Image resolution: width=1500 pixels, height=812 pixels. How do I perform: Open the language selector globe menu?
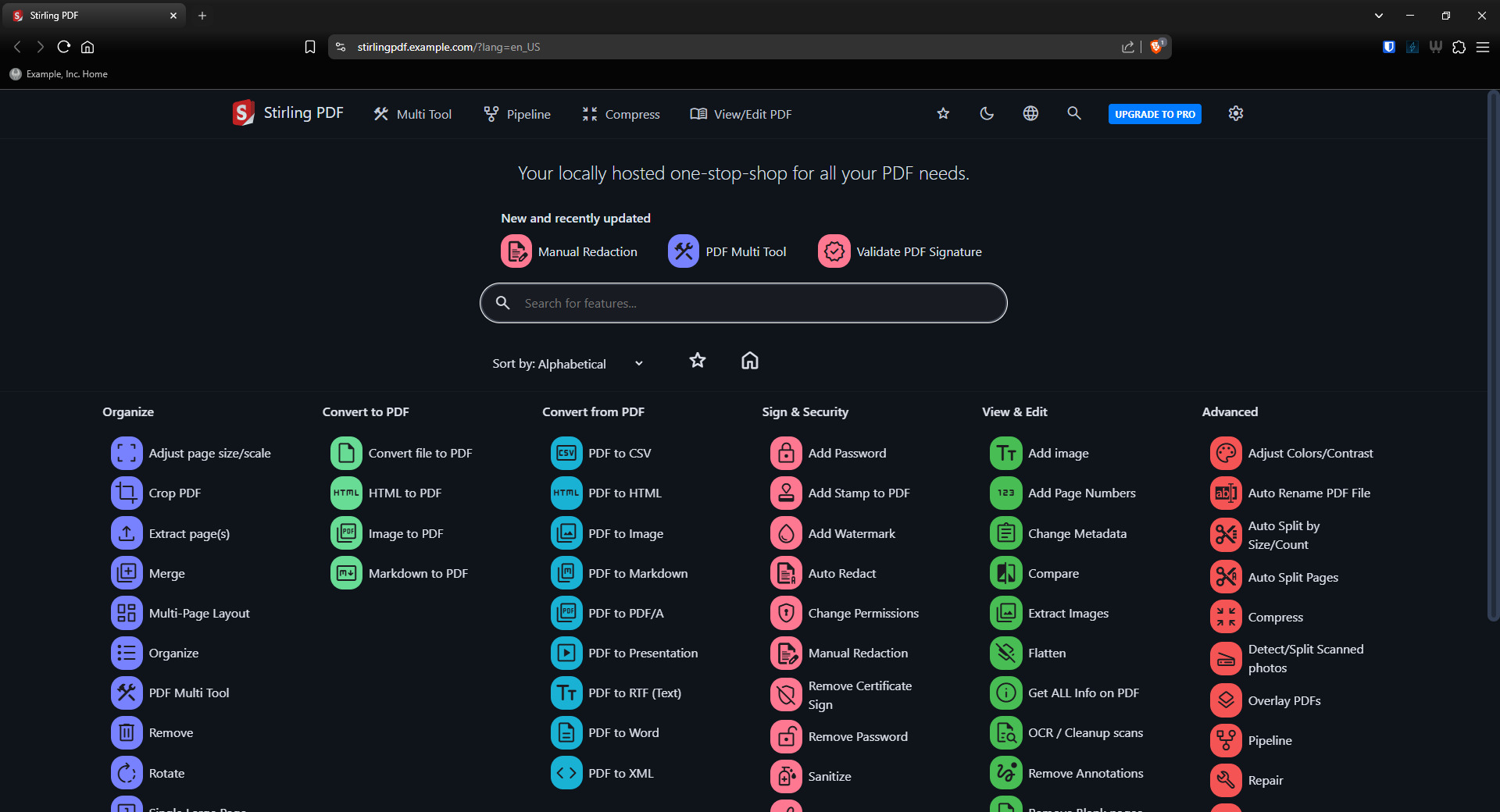click(1030, 114)
